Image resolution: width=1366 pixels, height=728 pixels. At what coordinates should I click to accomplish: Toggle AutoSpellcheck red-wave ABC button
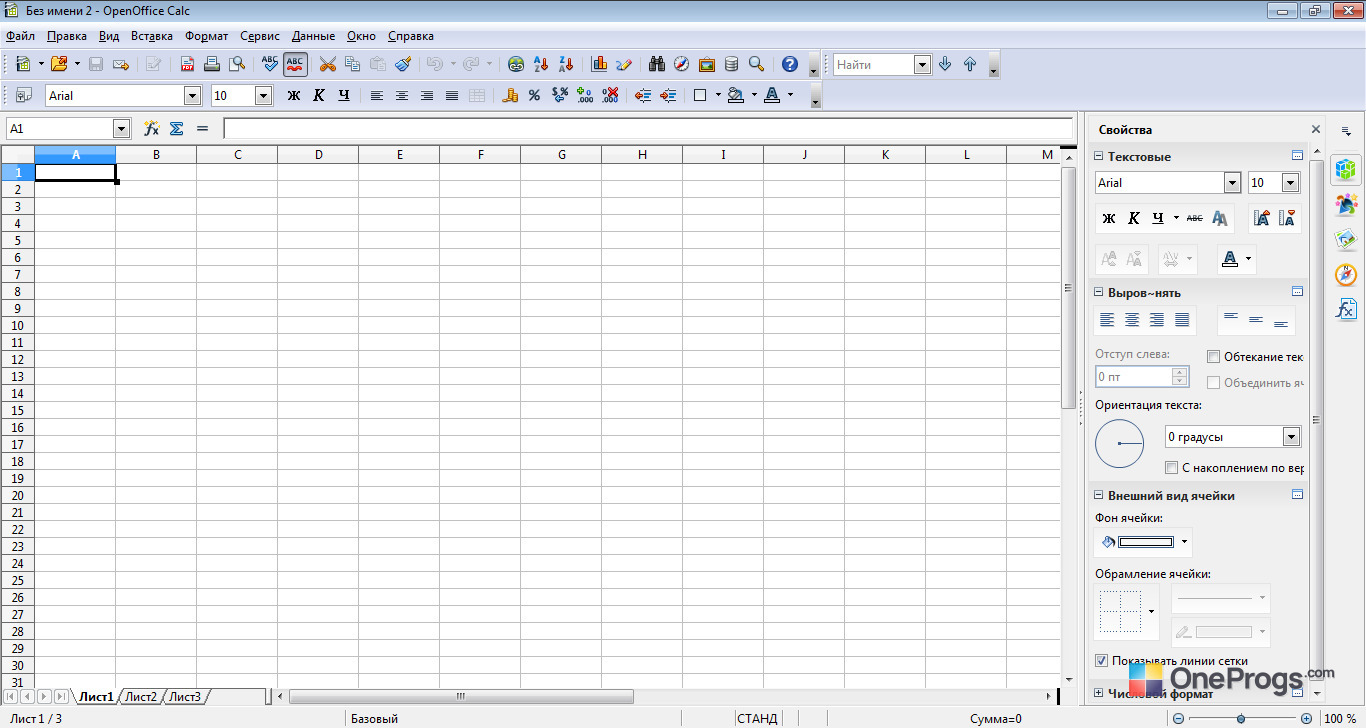(295, 64)
